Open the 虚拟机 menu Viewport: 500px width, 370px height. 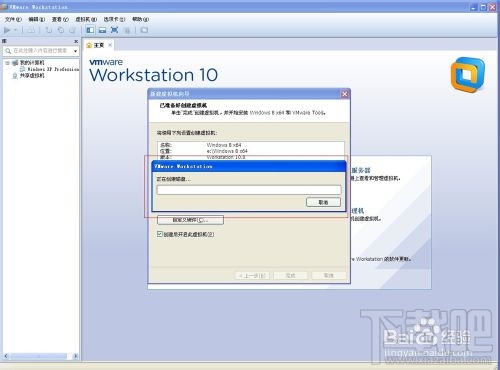coord(86,19)
